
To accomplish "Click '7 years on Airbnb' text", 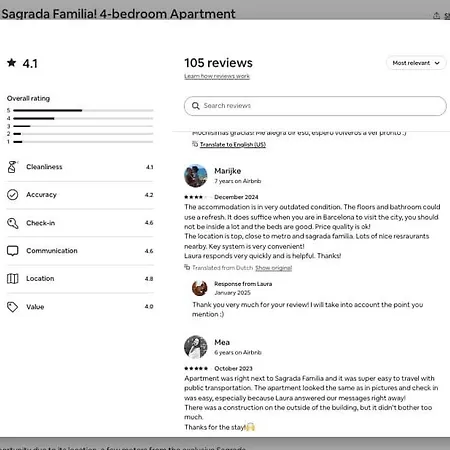I will point(238,181).
